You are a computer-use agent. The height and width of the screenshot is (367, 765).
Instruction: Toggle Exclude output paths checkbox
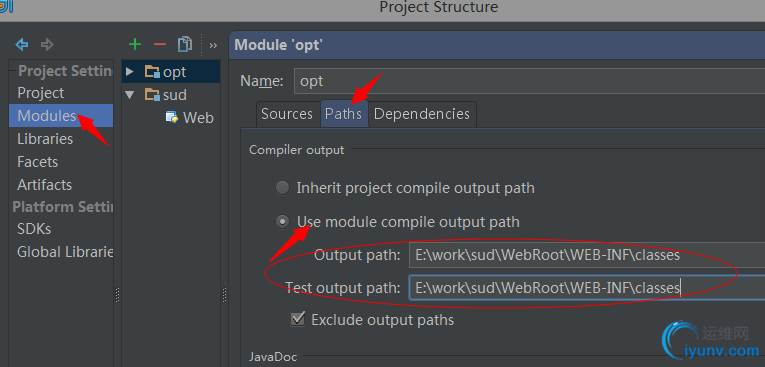click(x=298, y=320)
